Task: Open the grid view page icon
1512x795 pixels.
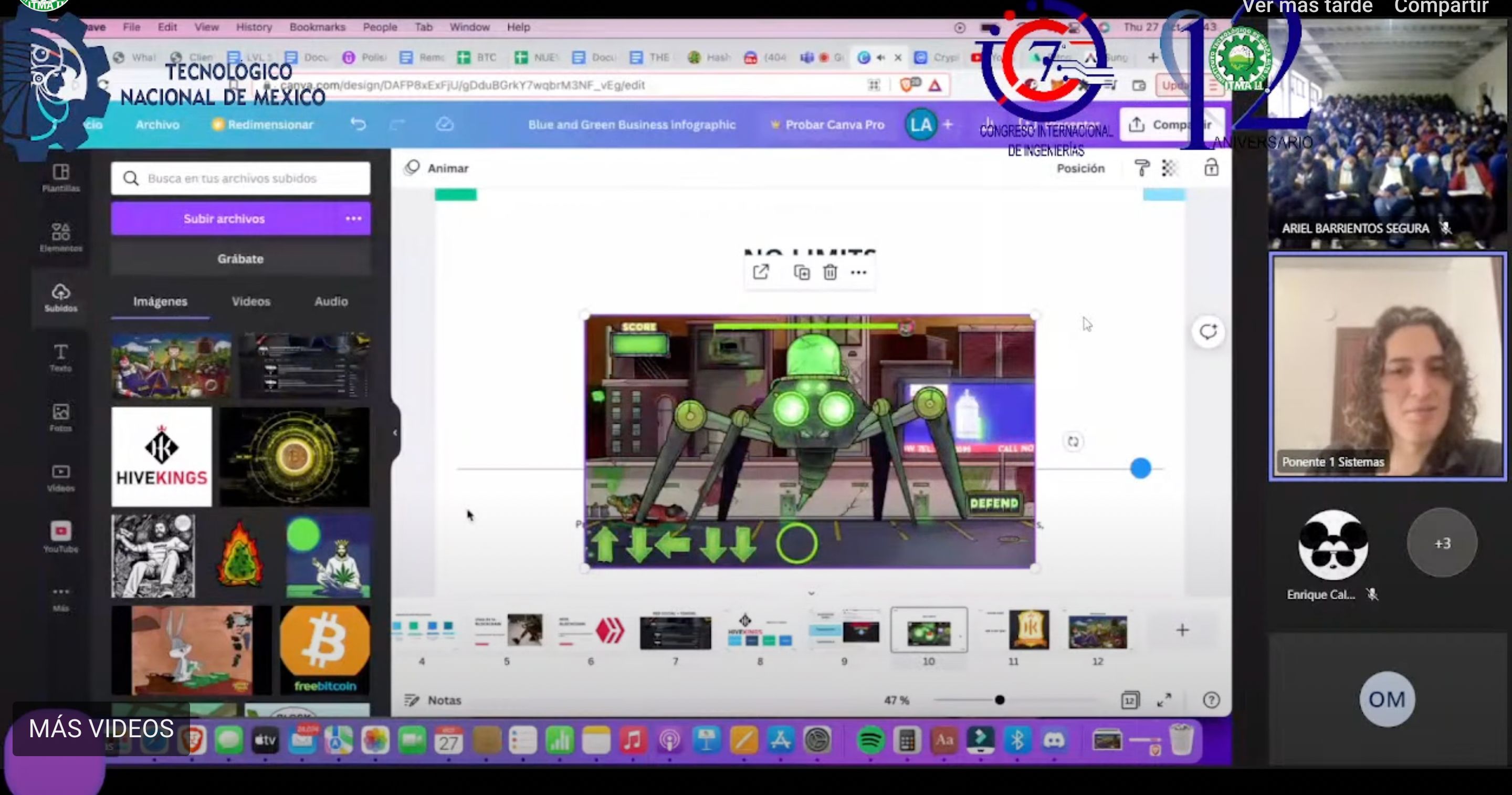Action: (x=1130, y=700)
